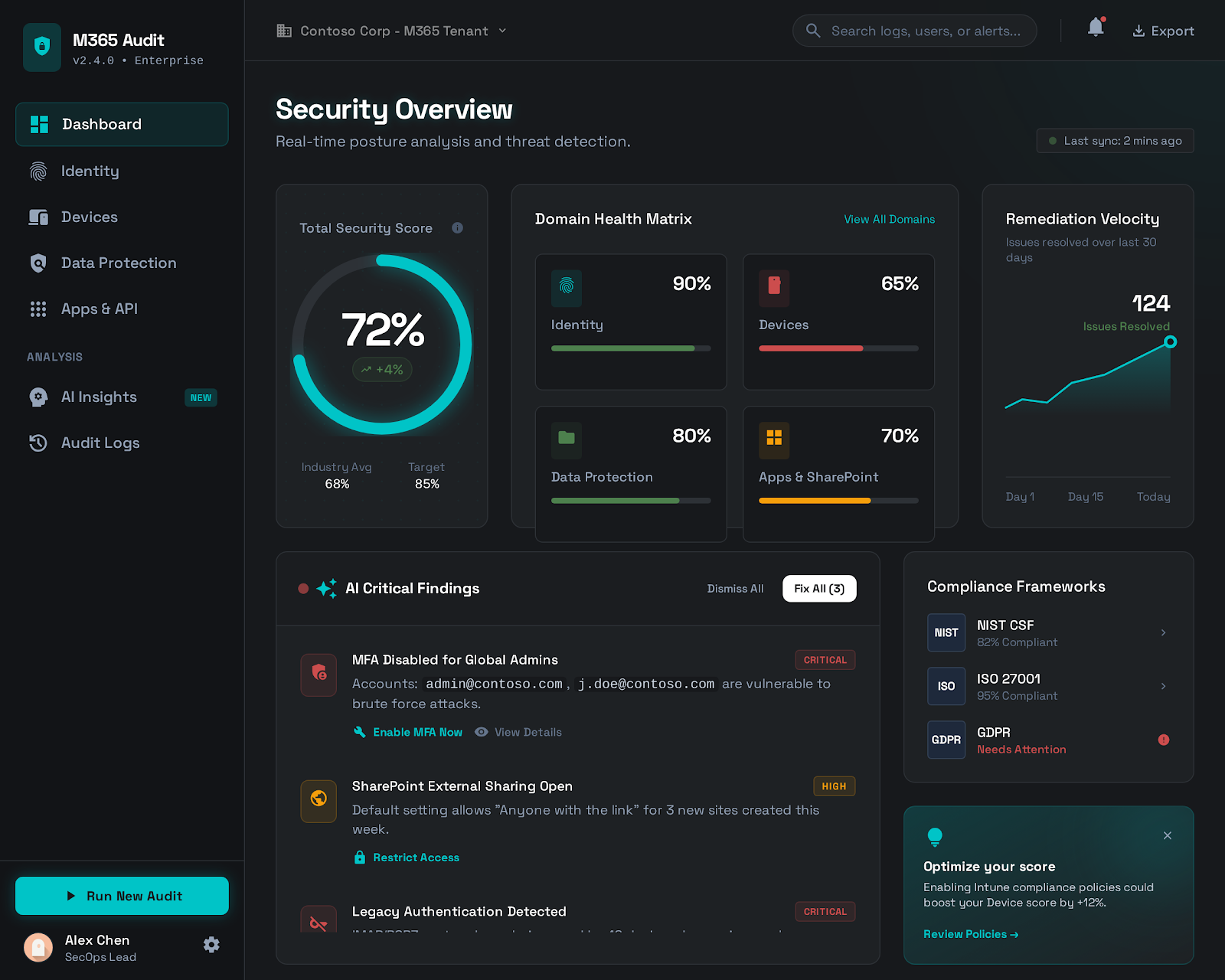
Task: Click the Data Protection 80% progress bar
Action: point(631,501)
